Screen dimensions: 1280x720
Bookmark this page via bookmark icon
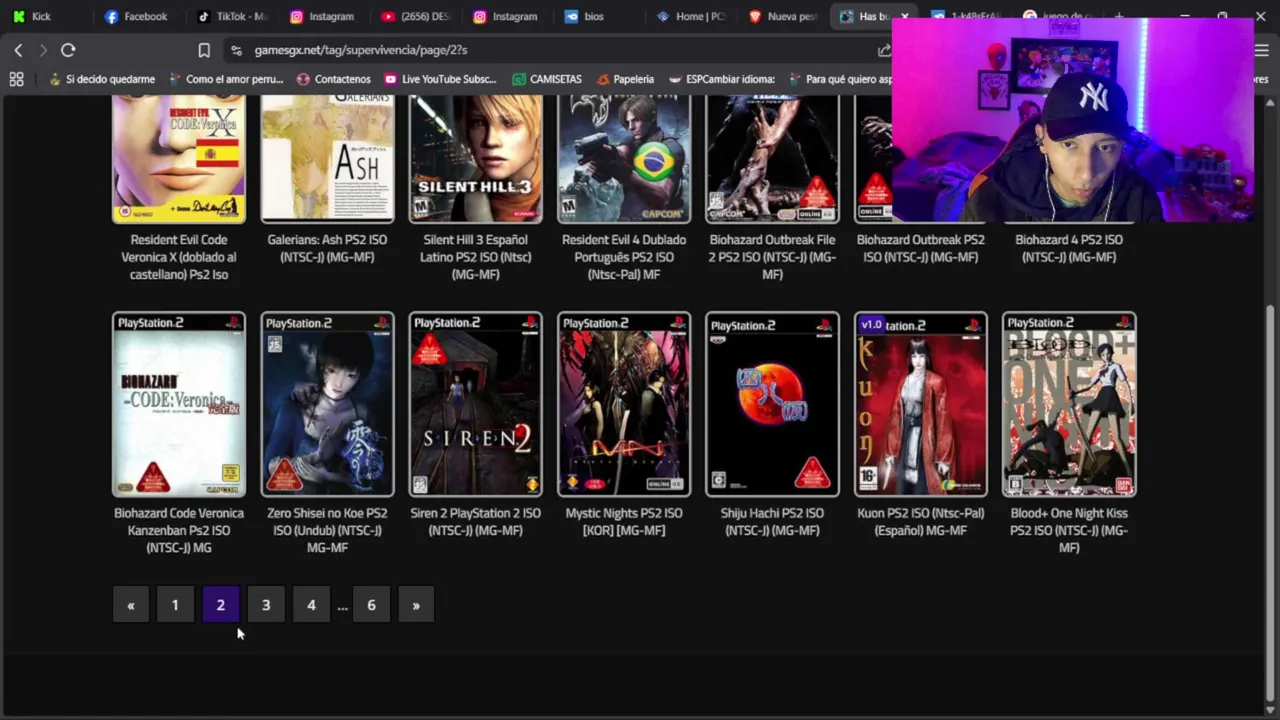pos(204,50)
